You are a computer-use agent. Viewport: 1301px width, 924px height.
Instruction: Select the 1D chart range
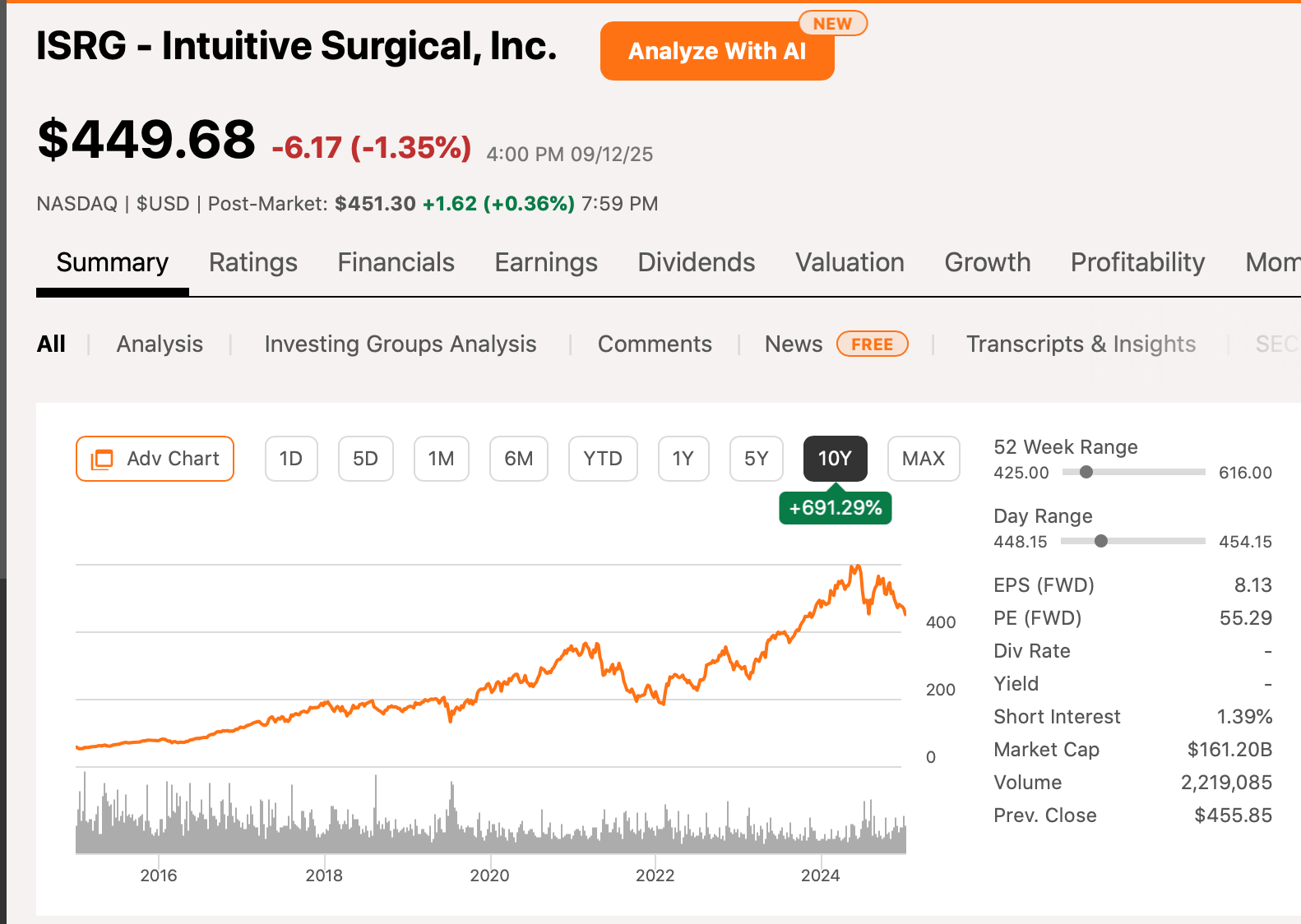click(291, 459)
